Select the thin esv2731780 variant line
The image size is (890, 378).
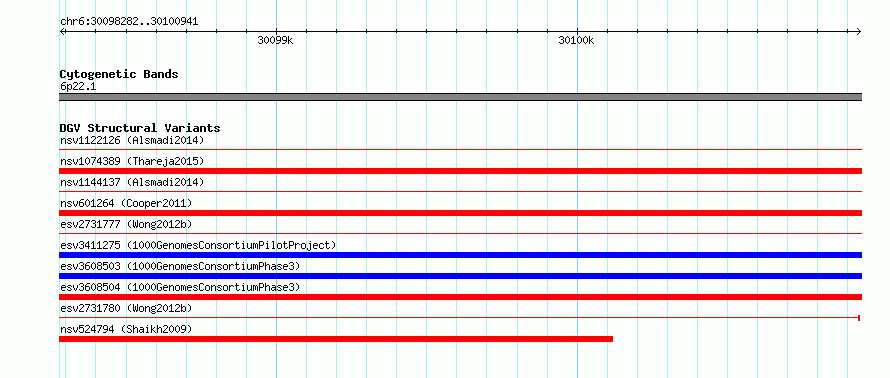coord(460,318)
